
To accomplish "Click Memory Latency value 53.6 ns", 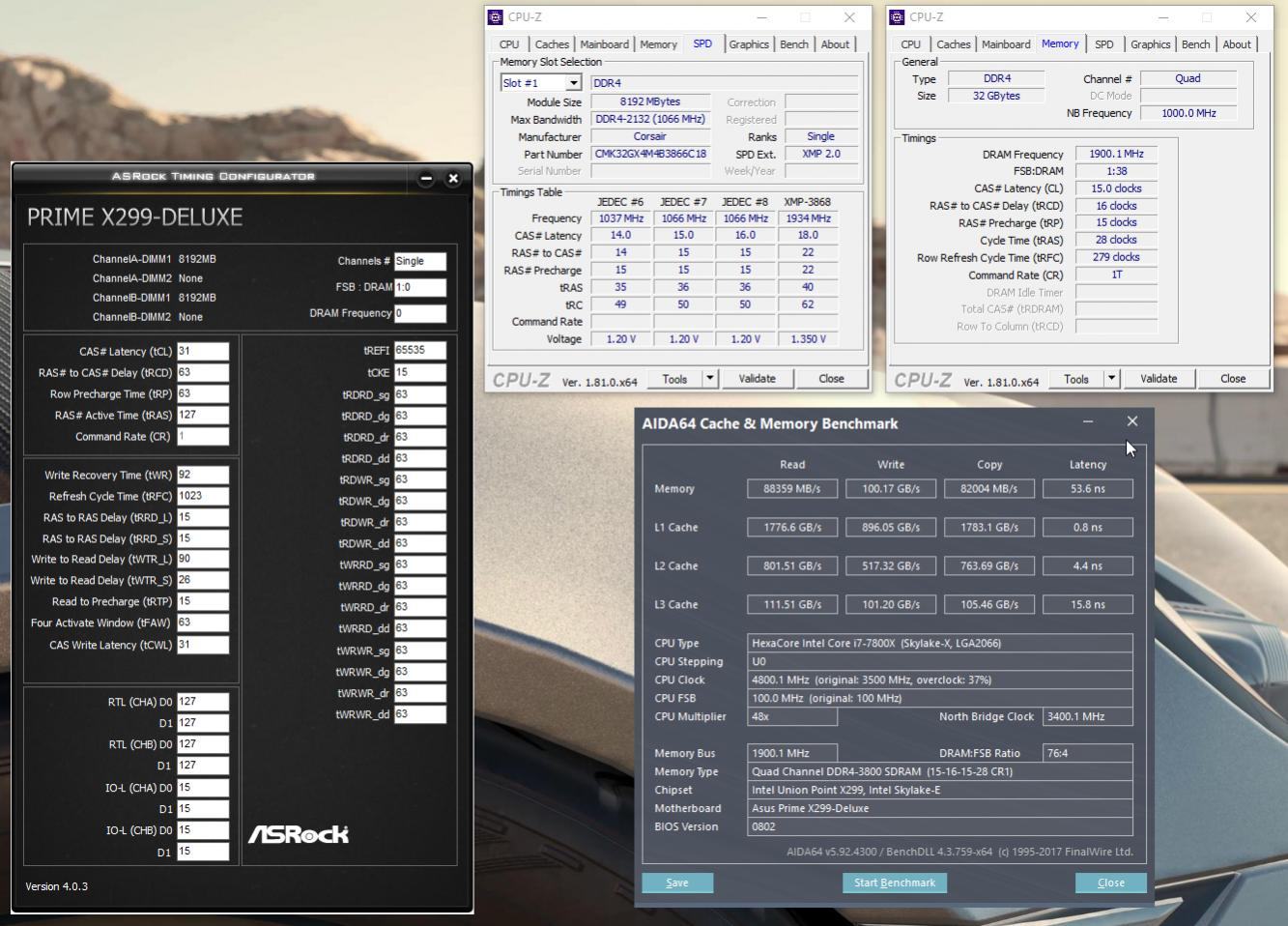I will coord(1088,489).
